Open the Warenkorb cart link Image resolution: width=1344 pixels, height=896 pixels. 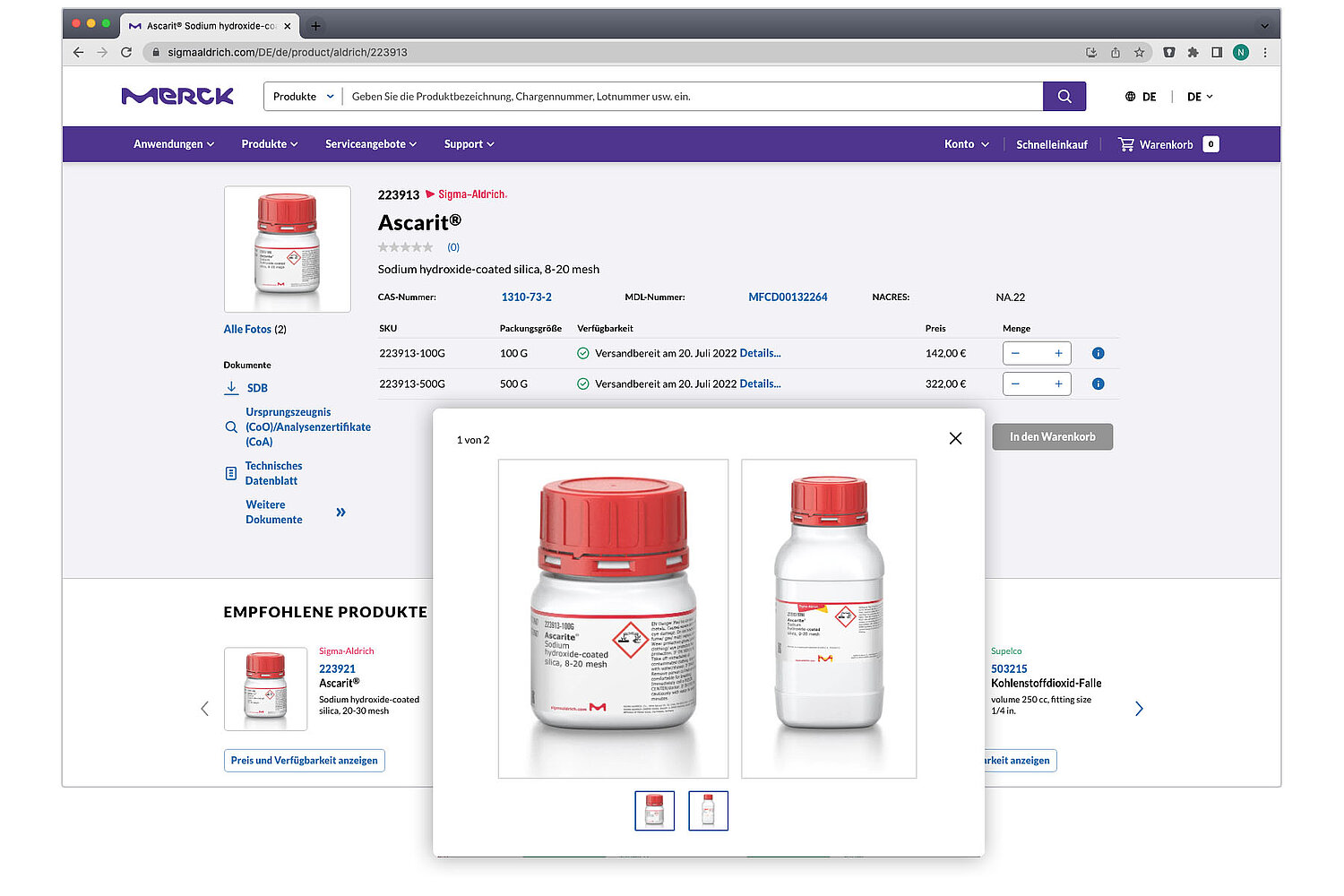tap(1167, 144)
